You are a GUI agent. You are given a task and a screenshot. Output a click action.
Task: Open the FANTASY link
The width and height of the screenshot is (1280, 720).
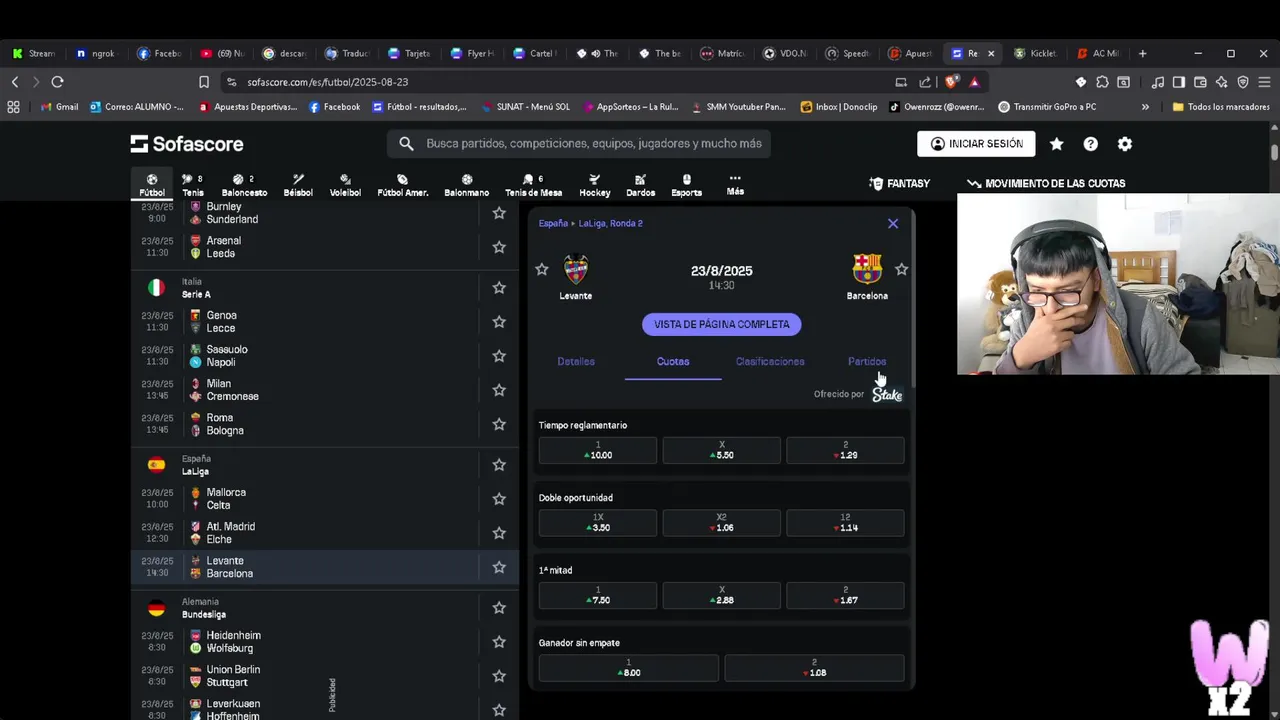(899, 184)
